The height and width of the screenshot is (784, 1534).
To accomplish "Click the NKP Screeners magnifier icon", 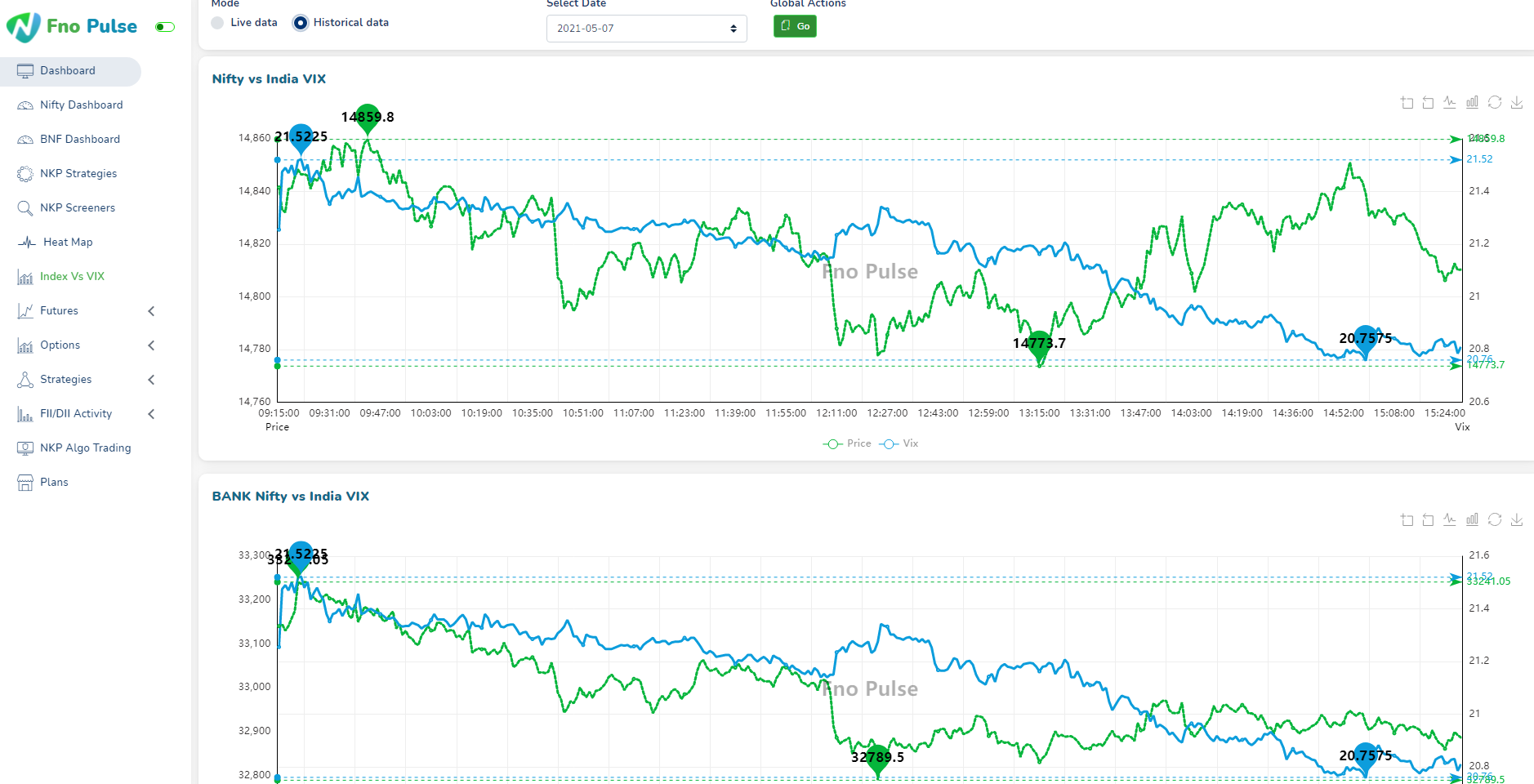I will [25, 208].
